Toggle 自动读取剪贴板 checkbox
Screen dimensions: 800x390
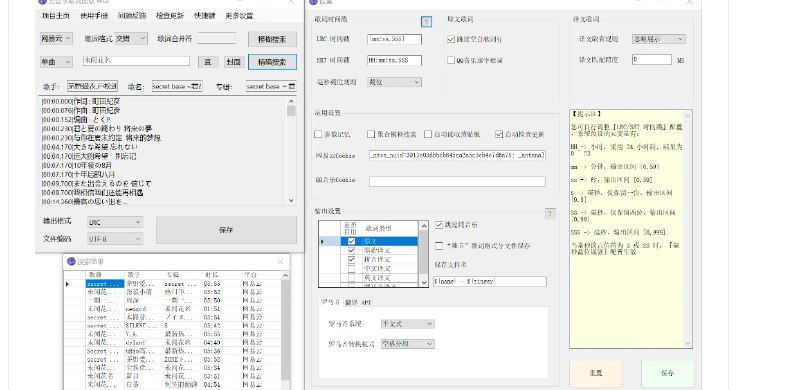tap(428, 134)
